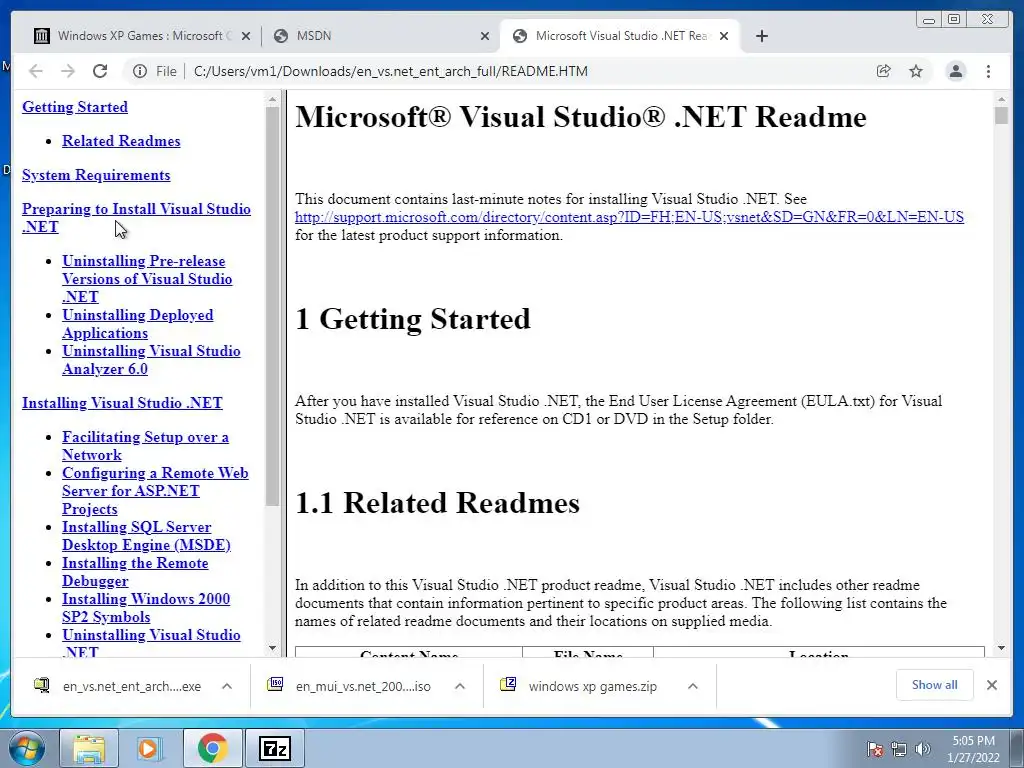The height and width of the screenshot is (768, 1024).
Task: Close the Windows XP Games tab
Action: pos(246,36)
